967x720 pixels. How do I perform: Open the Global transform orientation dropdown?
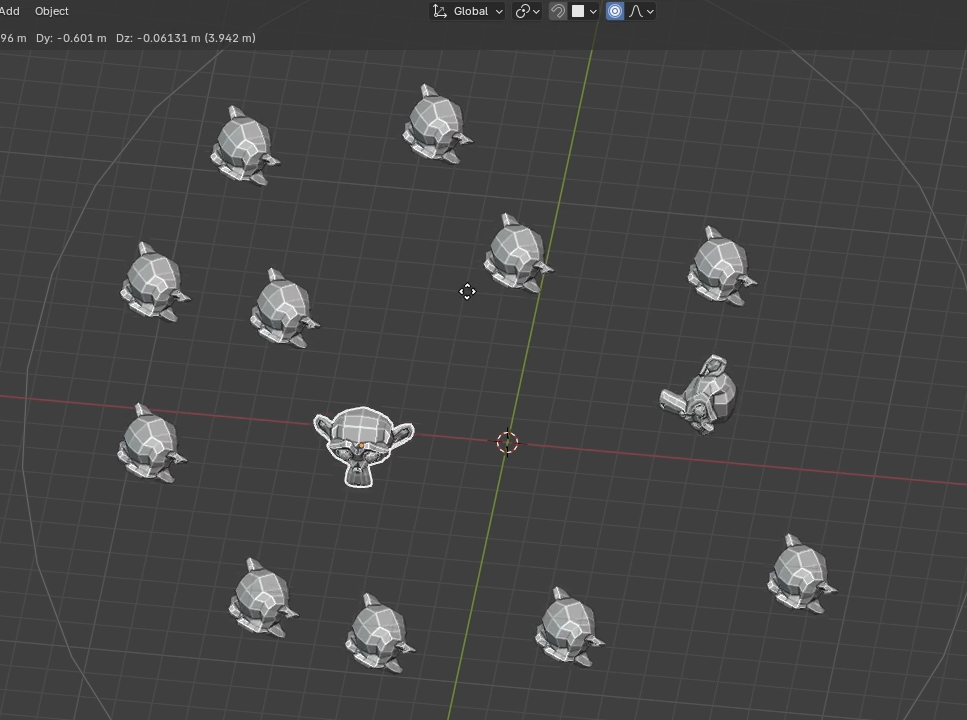(467, 11)
